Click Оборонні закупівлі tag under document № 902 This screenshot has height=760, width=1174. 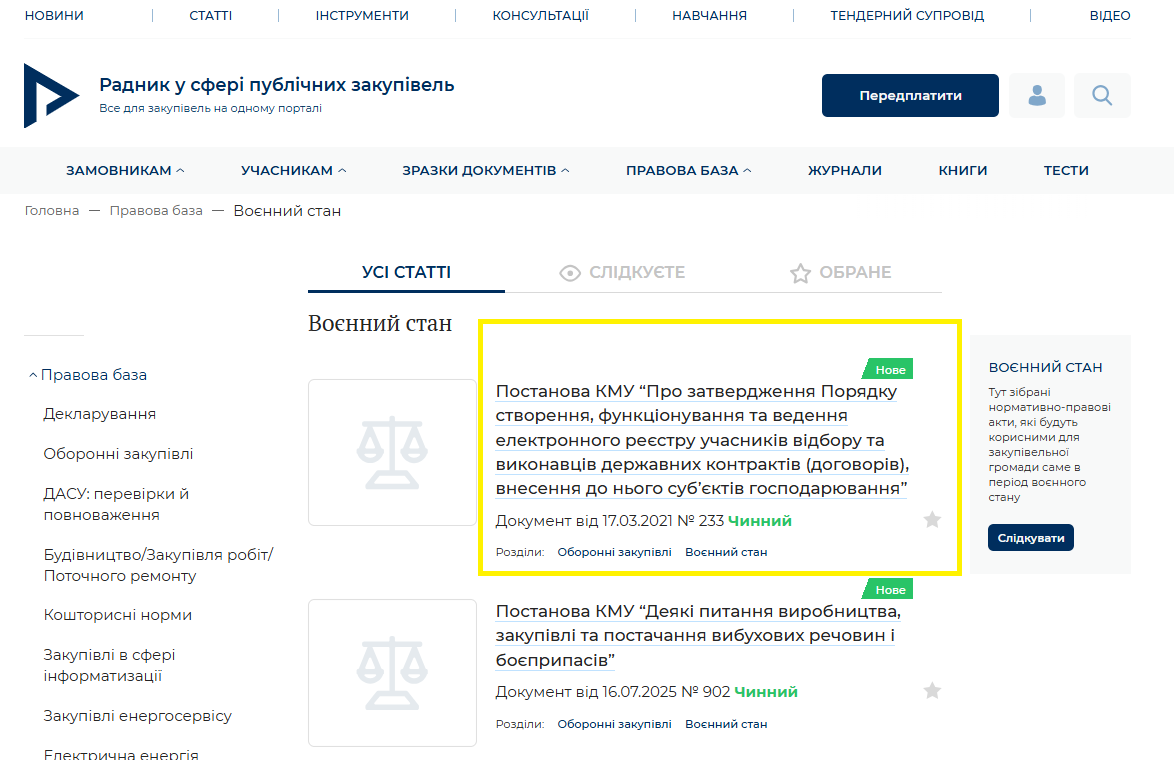pyautogui.click(x=615, y=724)
